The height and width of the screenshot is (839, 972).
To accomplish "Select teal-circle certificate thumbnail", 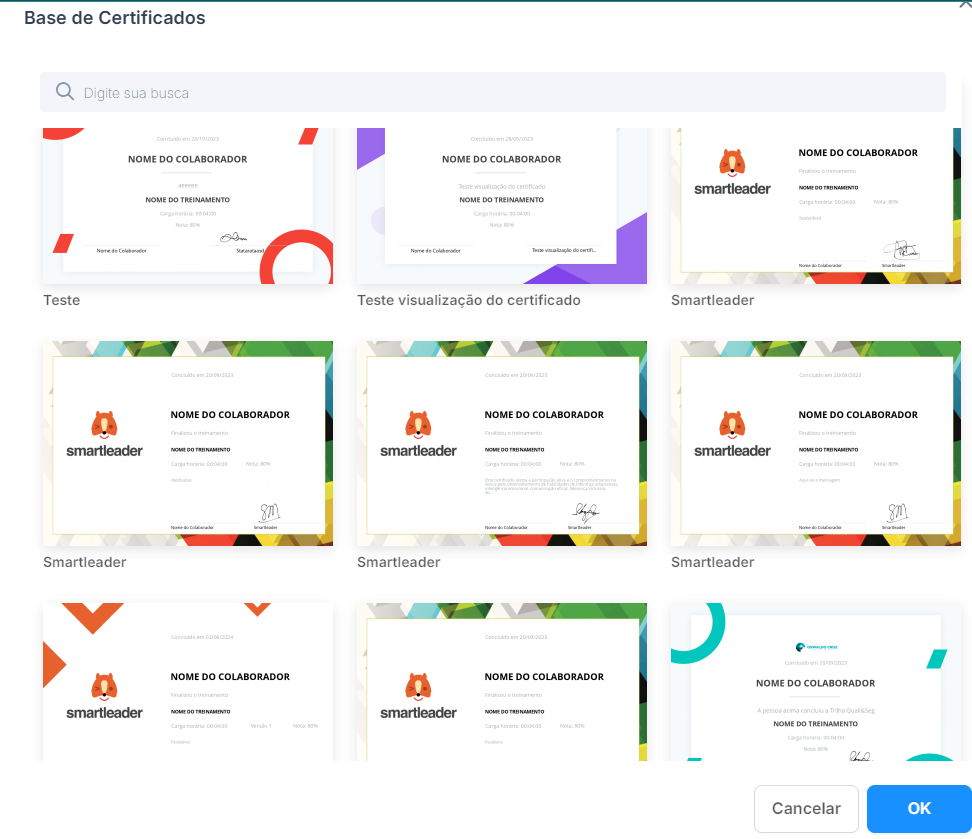I will pyautogui.click(x=816, y=682).
